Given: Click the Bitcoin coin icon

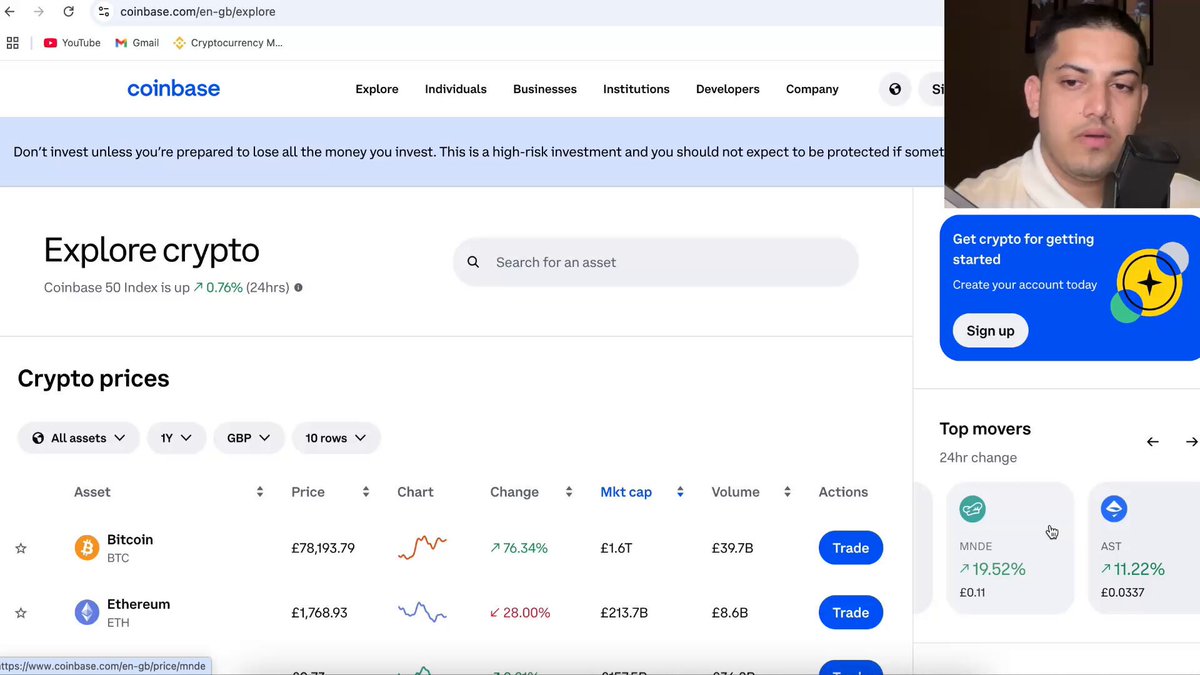Looking at the screenshot, I should pos(87,548).
